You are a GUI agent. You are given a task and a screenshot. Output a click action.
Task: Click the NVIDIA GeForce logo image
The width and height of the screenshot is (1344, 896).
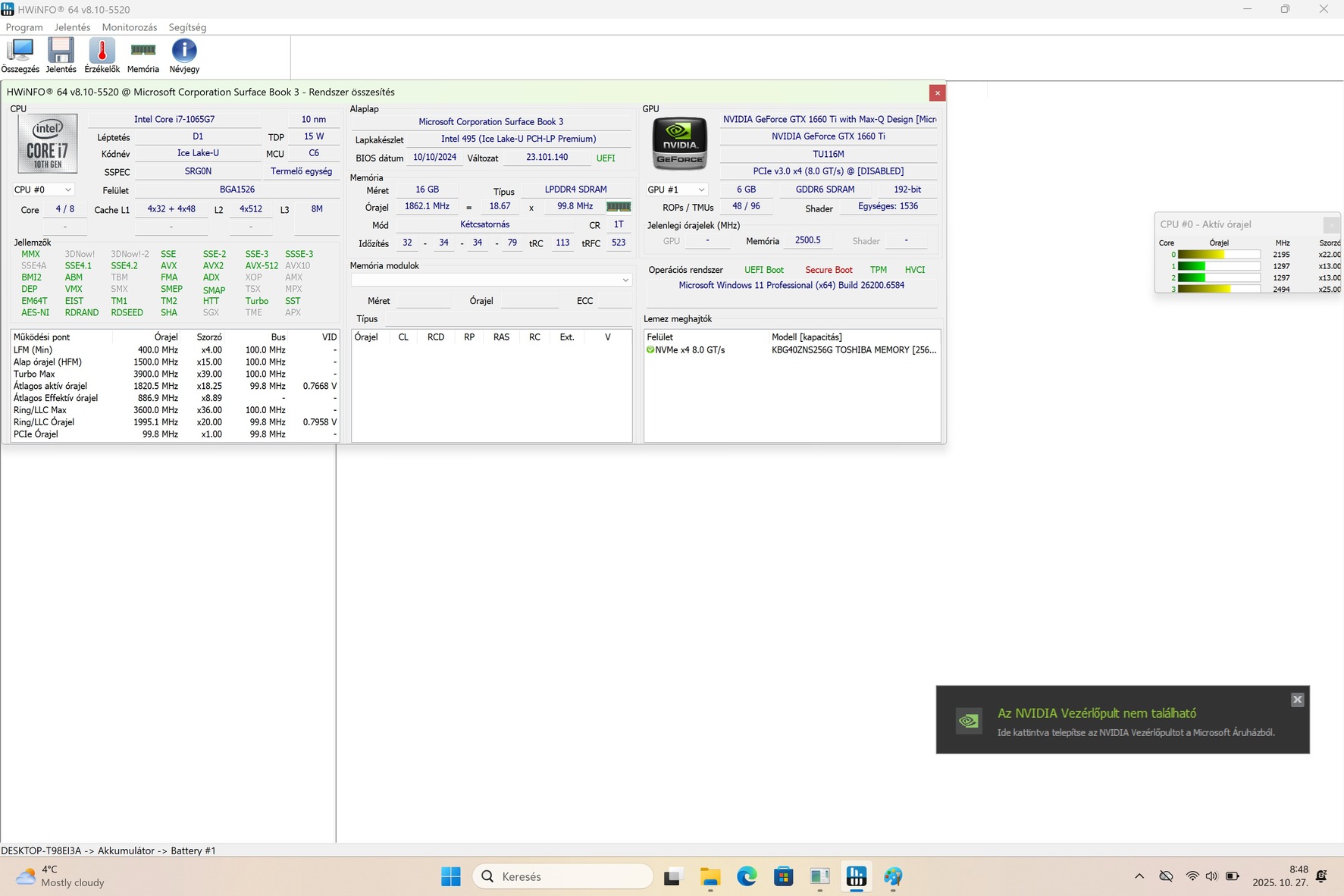(x=680, y=143)
